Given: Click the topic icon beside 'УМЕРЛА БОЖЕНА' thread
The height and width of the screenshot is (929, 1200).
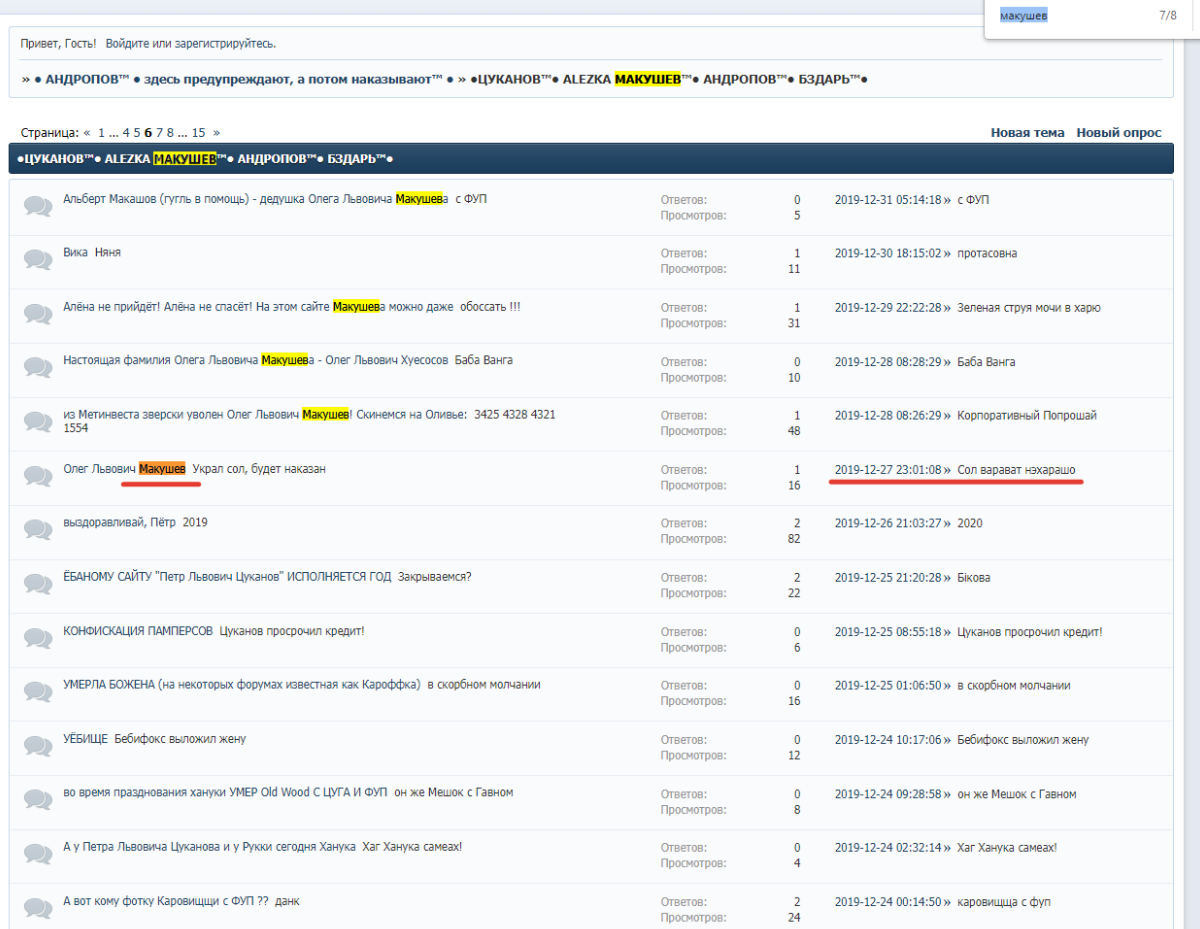Looking at the screenshot, I should pyautogui.click(x=38, y=692).
